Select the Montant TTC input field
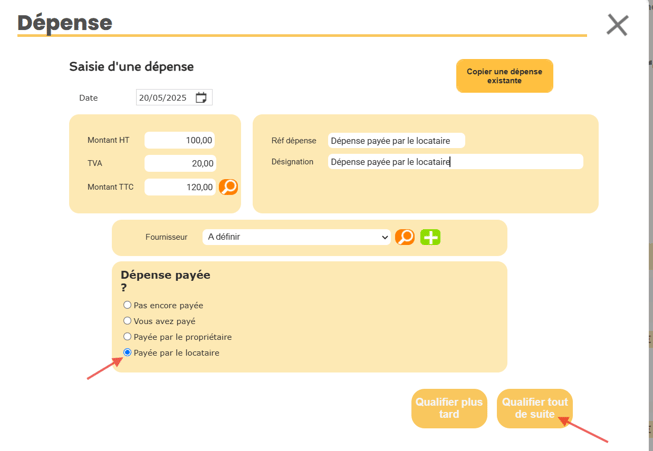The height and width of the screenshot is (451, 653). point(180,187)
